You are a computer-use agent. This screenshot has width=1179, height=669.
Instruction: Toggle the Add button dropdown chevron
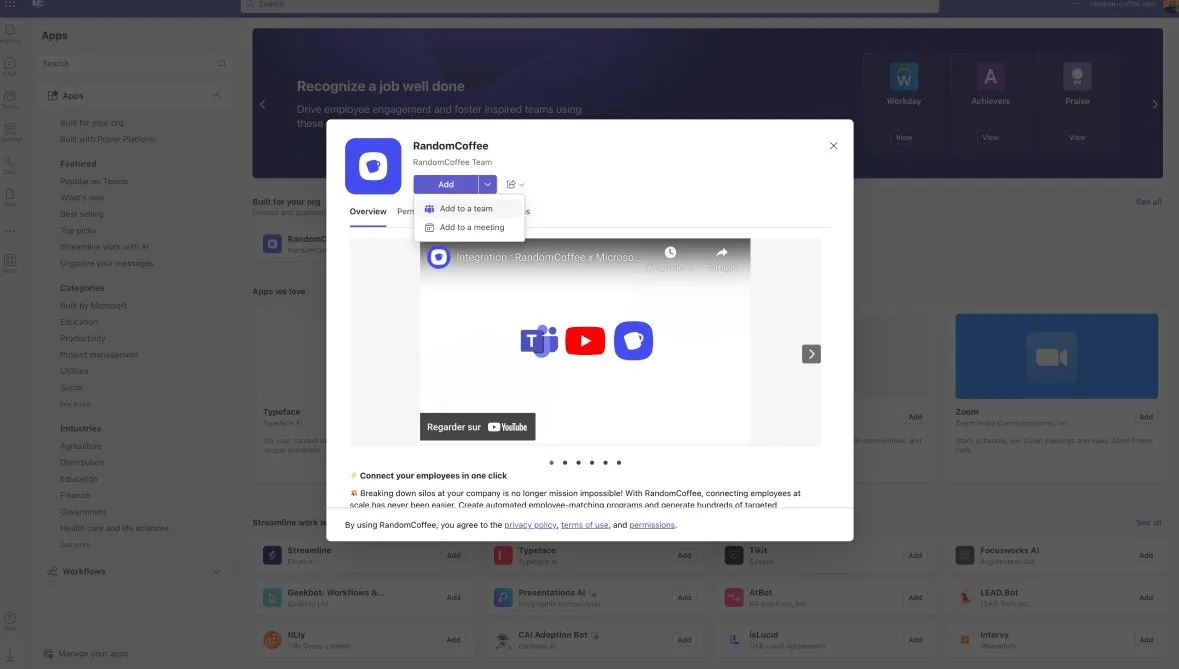pos(487,184)
